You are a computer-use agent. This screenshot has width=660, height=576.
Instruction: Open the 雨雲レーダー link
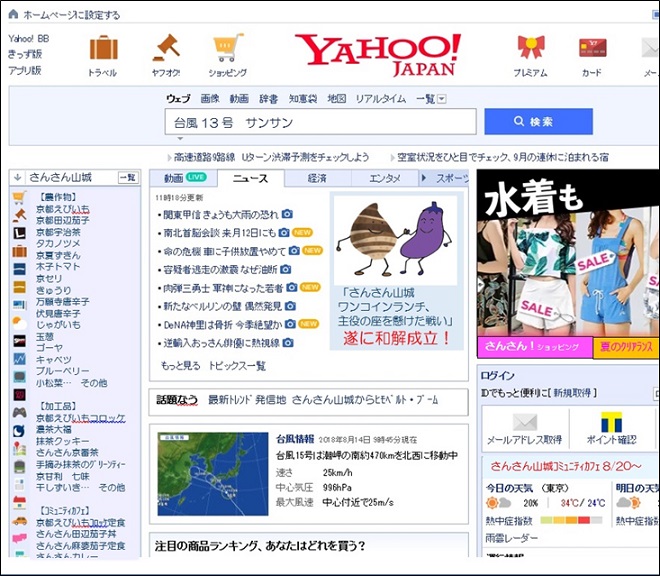pyautogui.click(x=512, y=538)
